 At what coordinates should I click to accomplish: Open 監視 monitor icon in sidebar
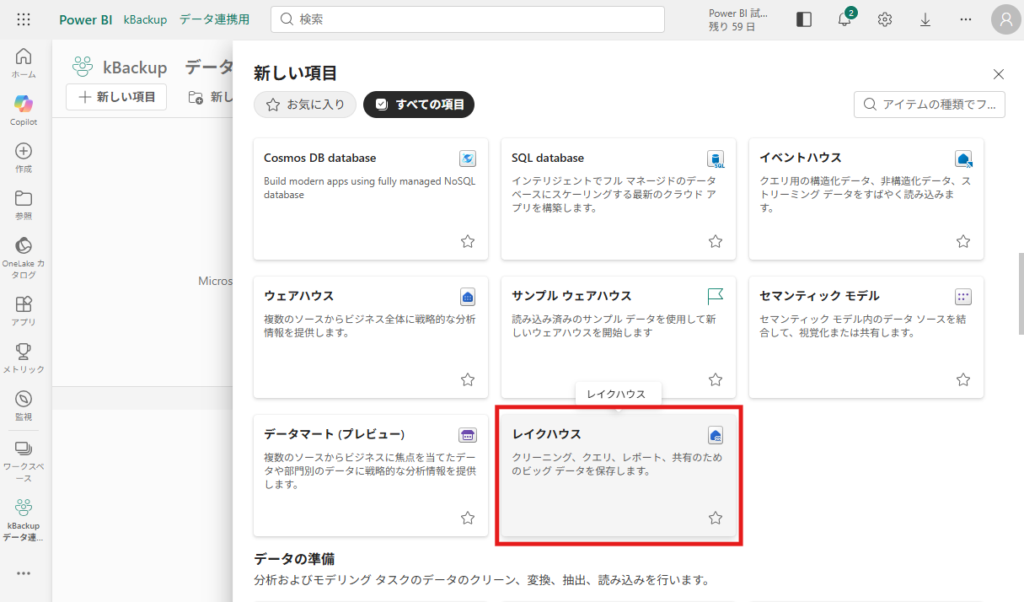(x=23, y=398)
